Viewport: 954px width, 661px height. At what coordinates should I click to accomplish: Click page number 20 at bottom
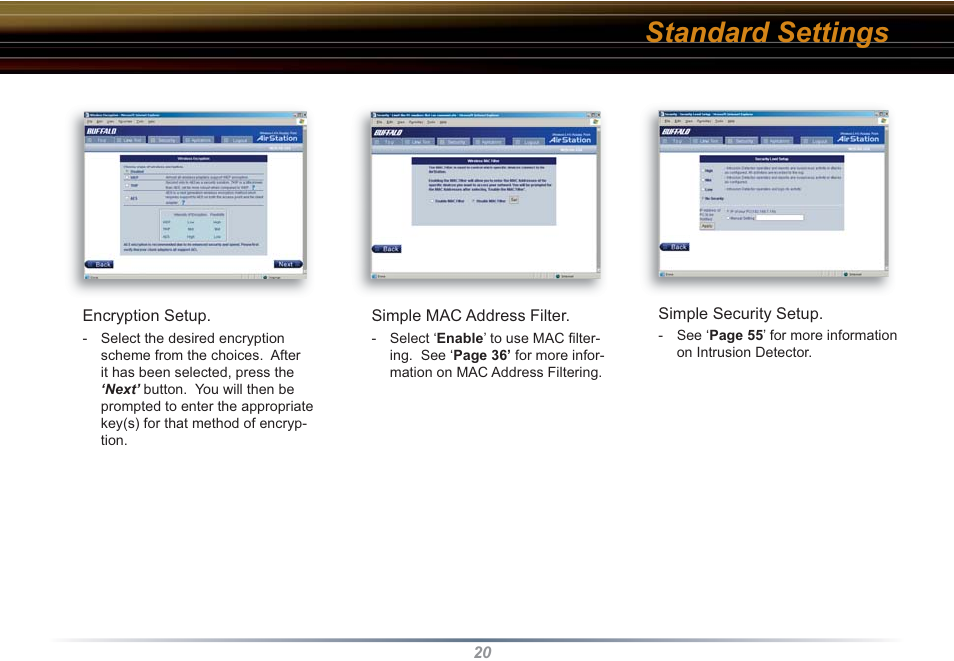coord(482,652)
